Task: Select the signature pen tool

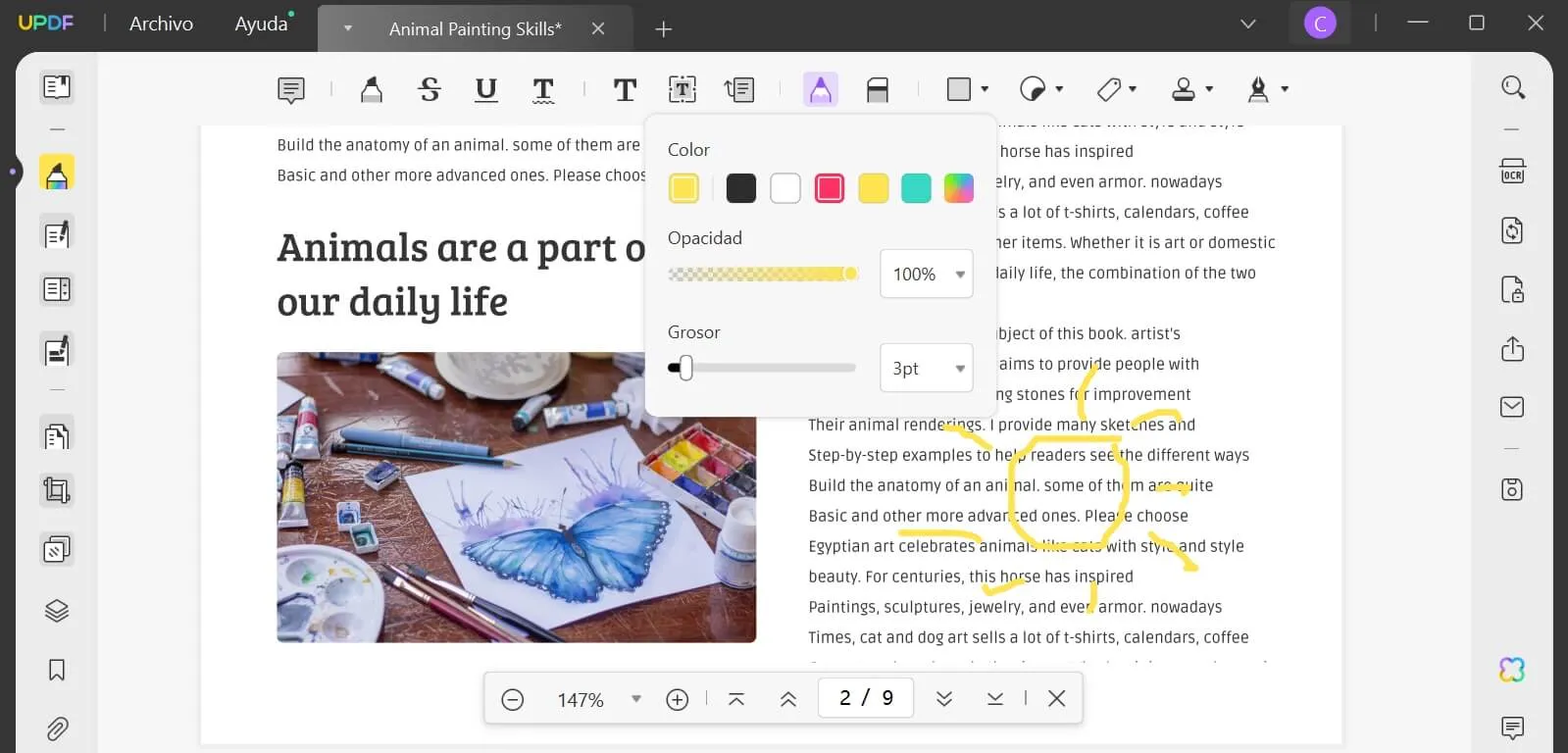Action: [1258, 89]
